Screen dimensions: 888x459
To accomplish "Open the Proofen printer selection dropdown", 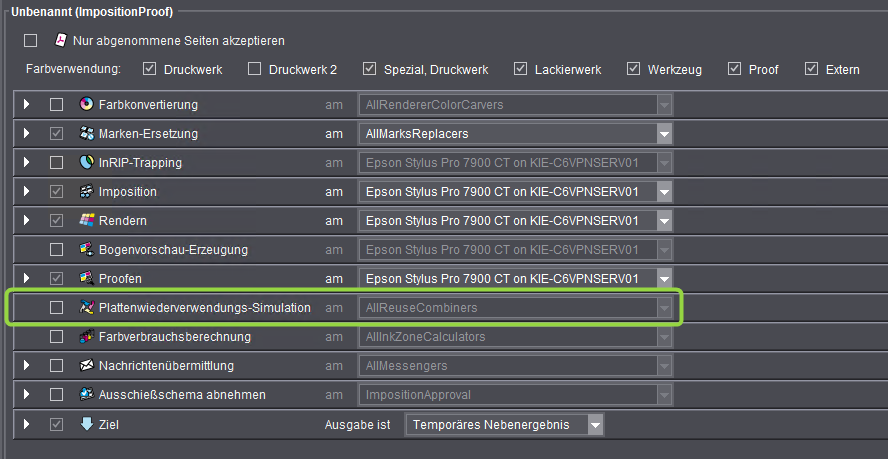I will [x=663, y=278].
